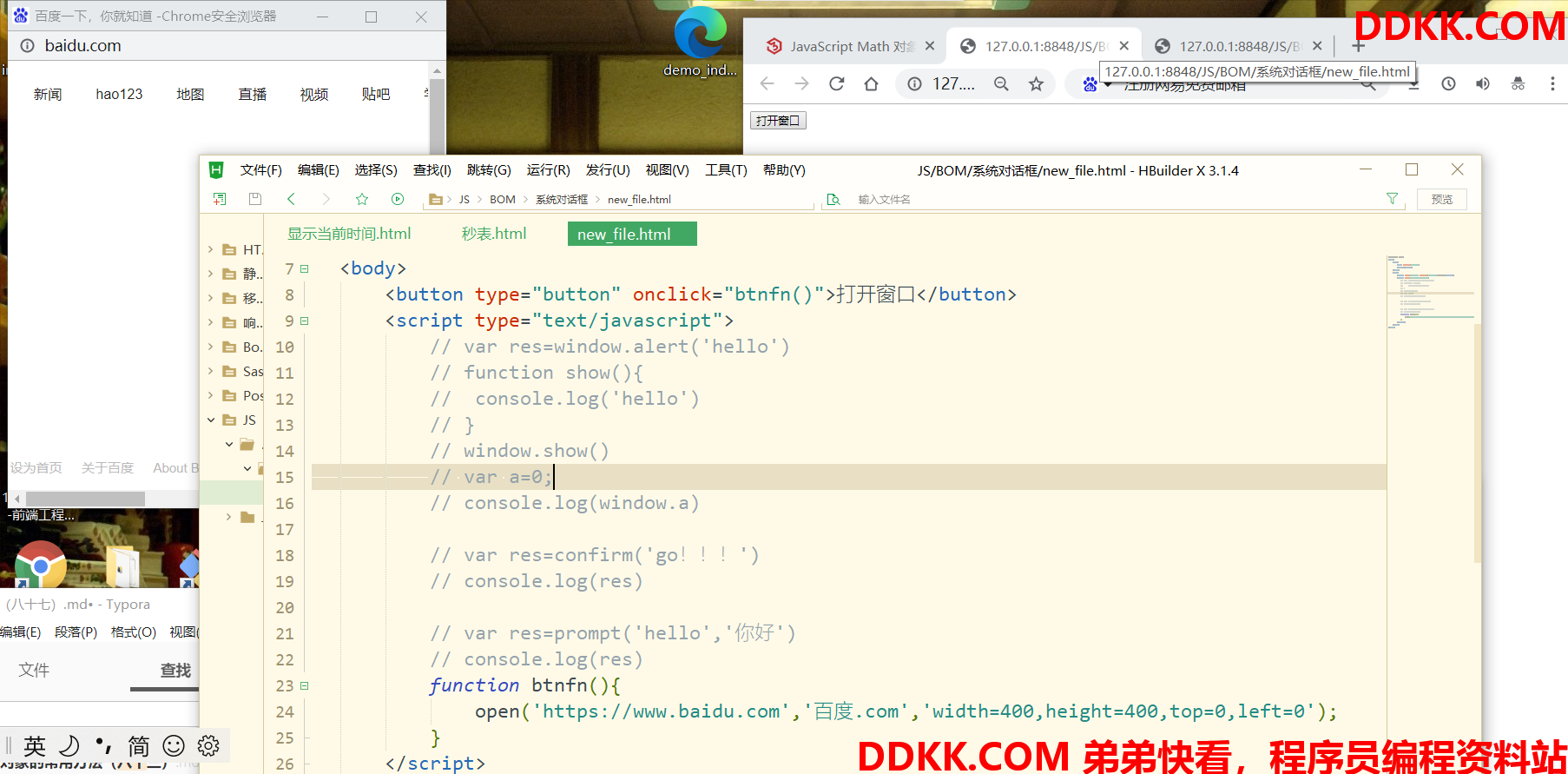Collapse the fold marker on line 7
This screenshot has width=1568, height=774.
[305, 269]
